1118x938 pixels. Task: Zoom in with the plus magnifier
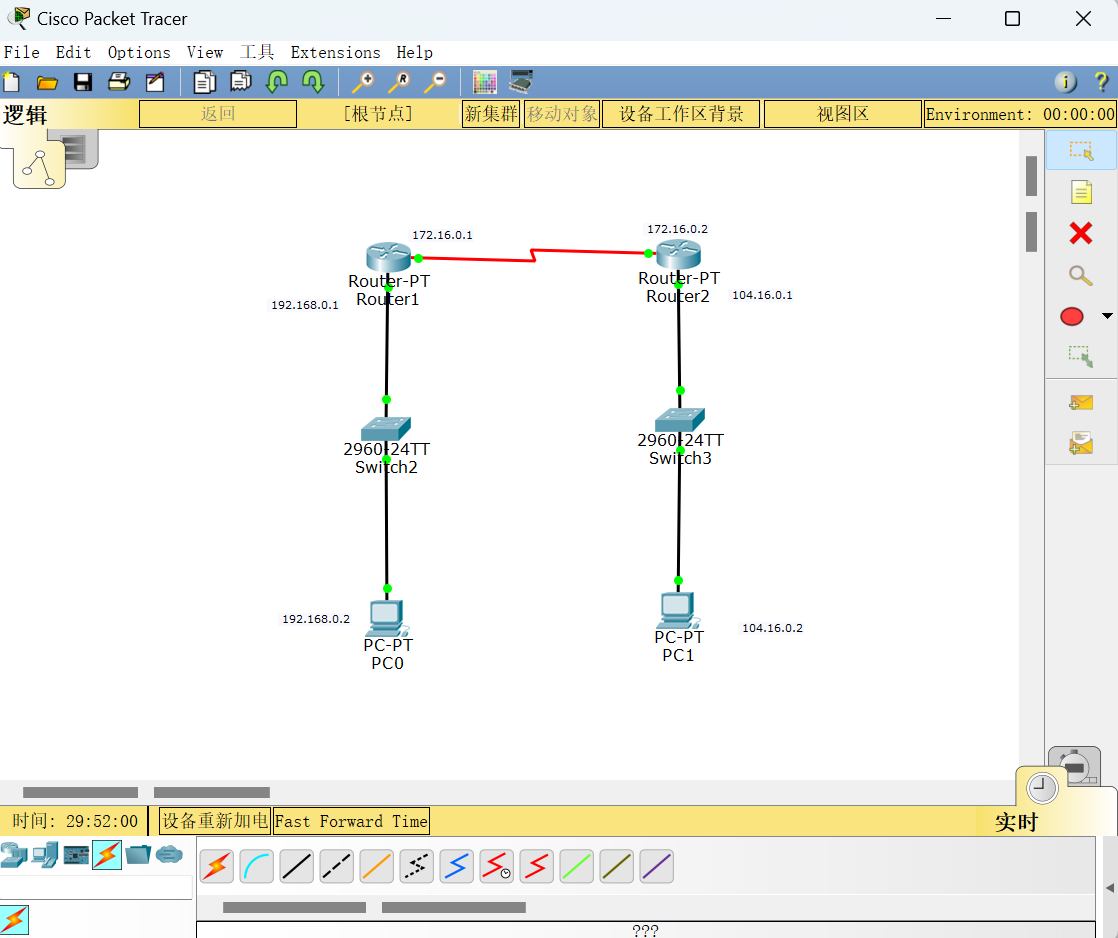pyautogui.click(x=363, y=82)
